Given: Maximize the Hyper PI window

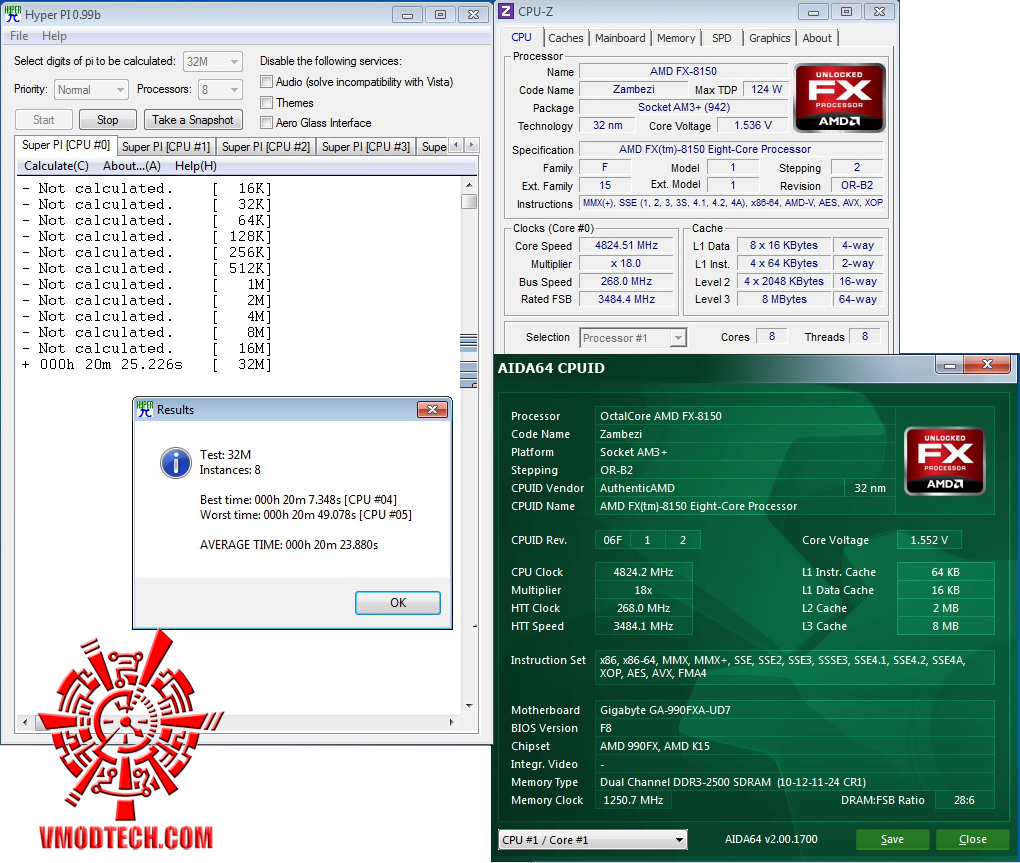Looking at the screenshot, I should 440,14.
